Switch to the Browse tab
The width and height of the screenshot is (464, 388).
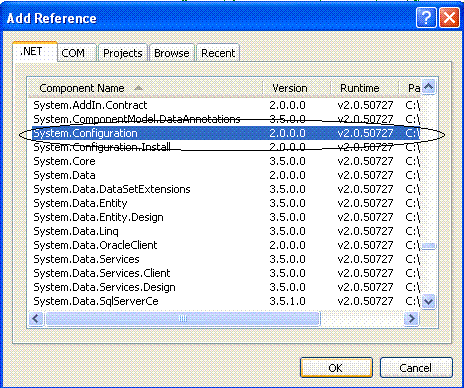click(x=172, y=53)
